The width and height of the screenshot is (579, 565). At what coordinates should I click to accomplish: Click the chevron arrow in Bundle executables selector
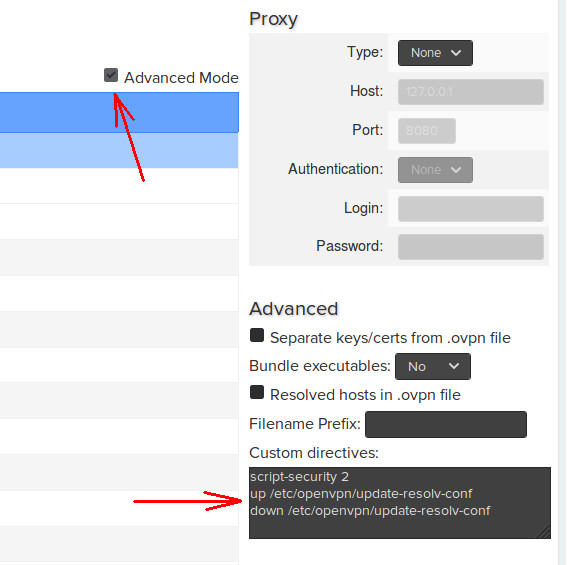(454, 366)
